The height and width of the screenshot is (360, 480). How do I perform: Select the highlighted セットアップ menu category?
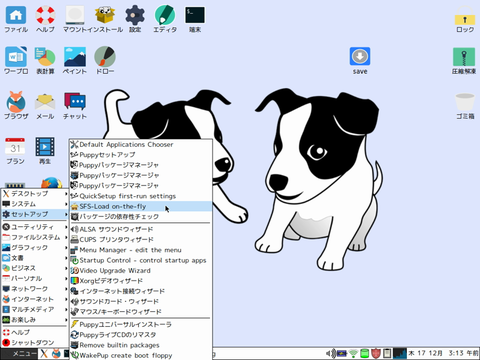click(35, 214)
